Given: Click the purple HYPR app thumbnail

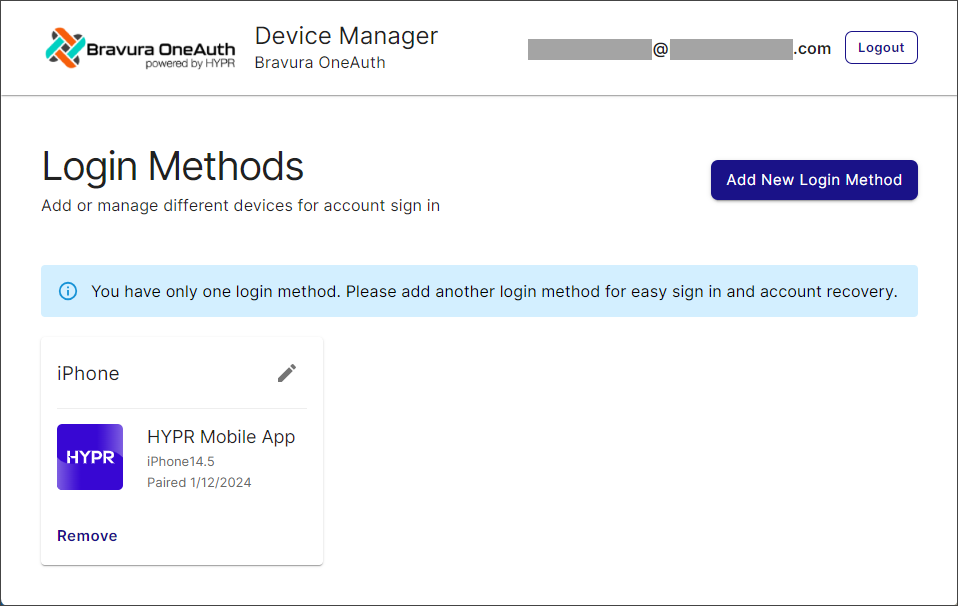Looking at the screenshot, I should pyautogui.click(x=90, y=457).
